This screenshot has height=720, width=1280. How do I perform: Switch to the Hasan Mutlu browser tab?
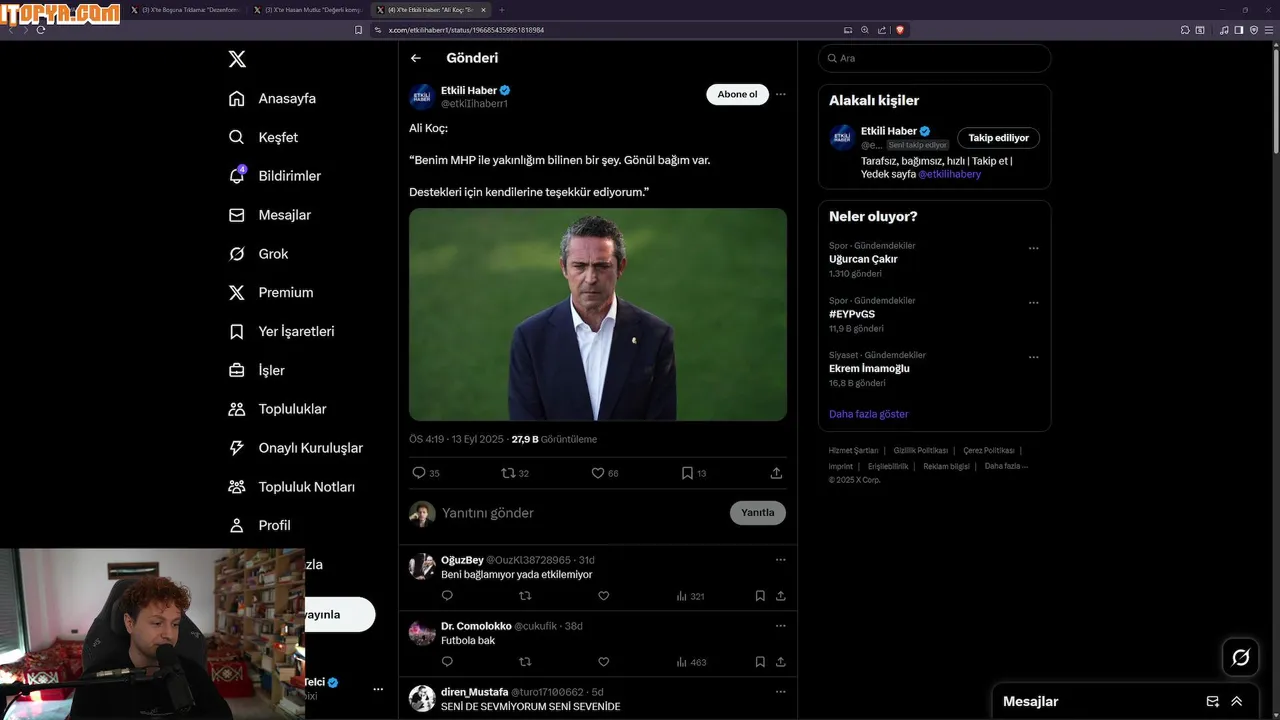tap(307, 10)
